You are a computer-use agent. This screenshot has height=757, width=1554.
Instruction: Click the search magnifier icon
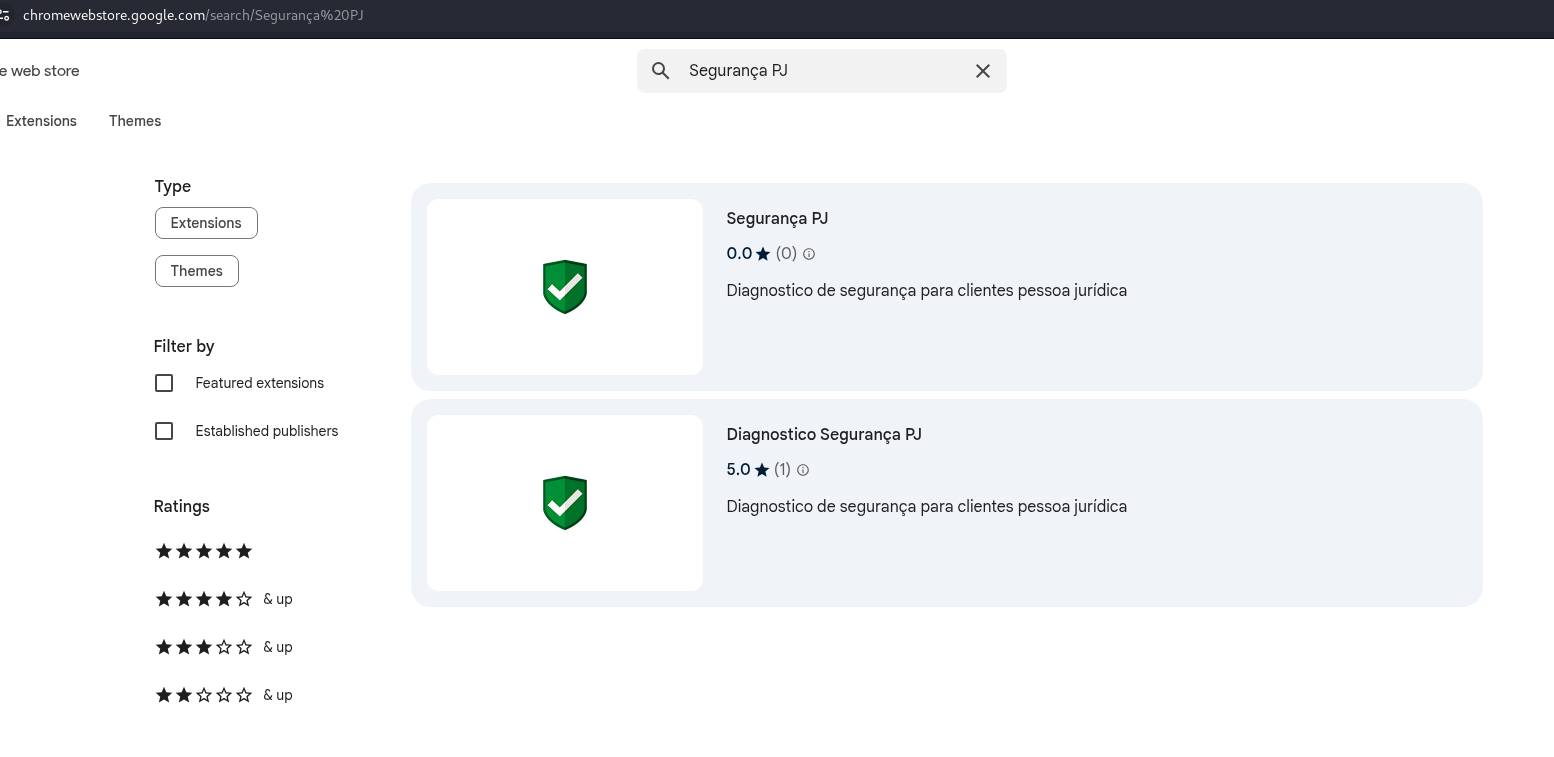(660, 71)
